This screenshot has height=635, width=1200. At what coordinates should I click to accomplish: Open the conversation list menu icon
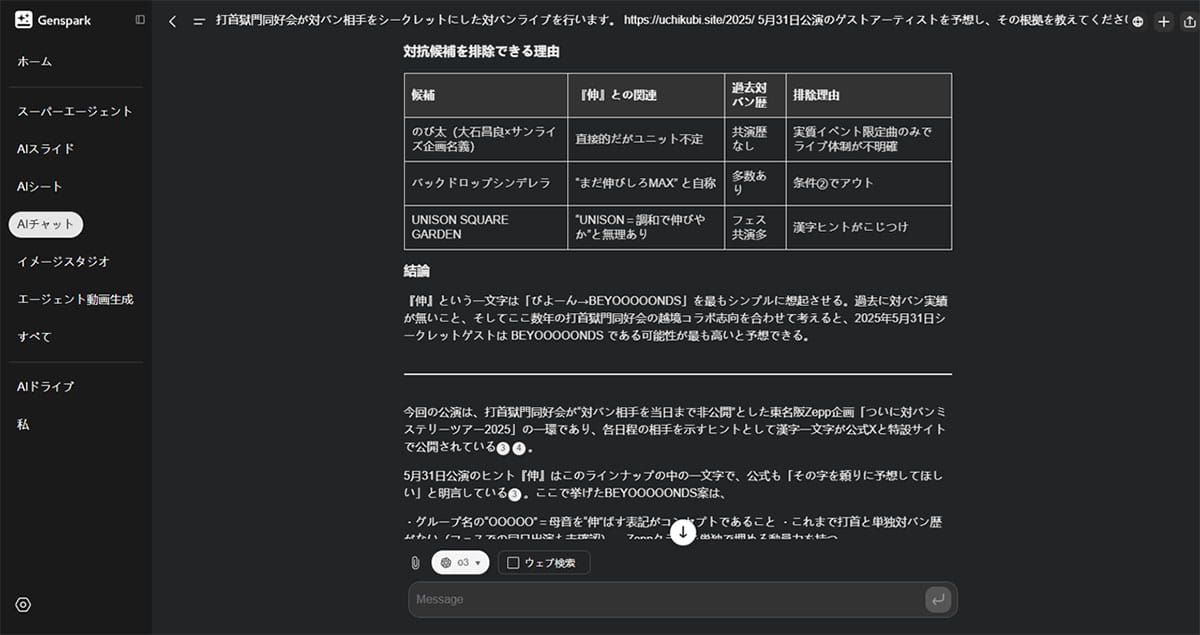(x=198, y=21)
